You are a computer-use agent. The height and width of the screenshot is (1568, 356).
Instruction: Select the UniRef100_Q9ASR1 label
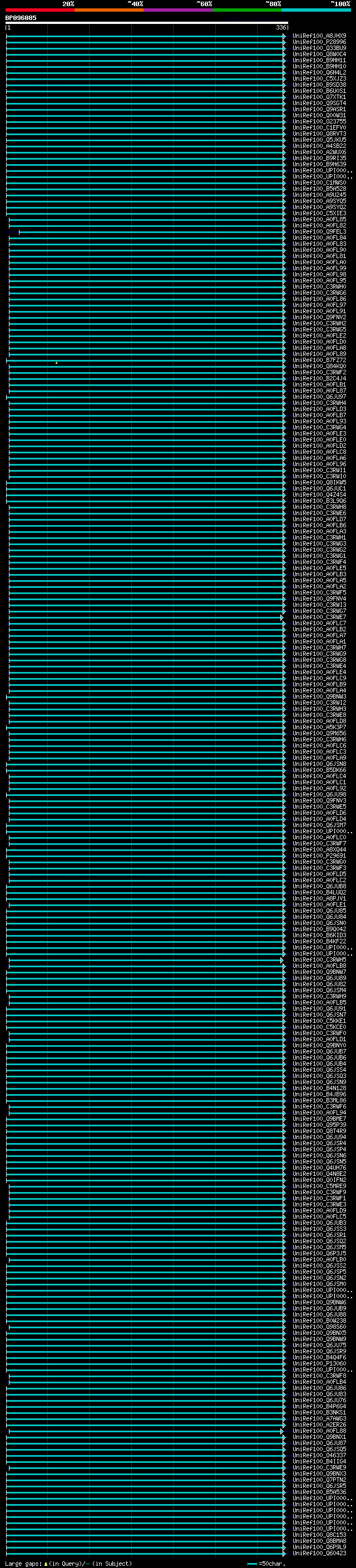319,109
